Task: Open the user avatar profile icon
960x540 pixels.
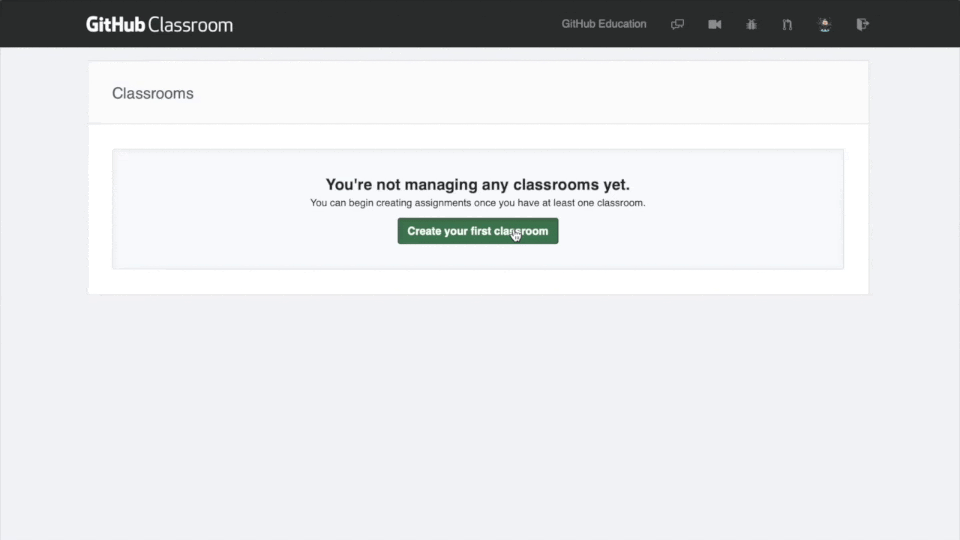Action: pos(825,24)
